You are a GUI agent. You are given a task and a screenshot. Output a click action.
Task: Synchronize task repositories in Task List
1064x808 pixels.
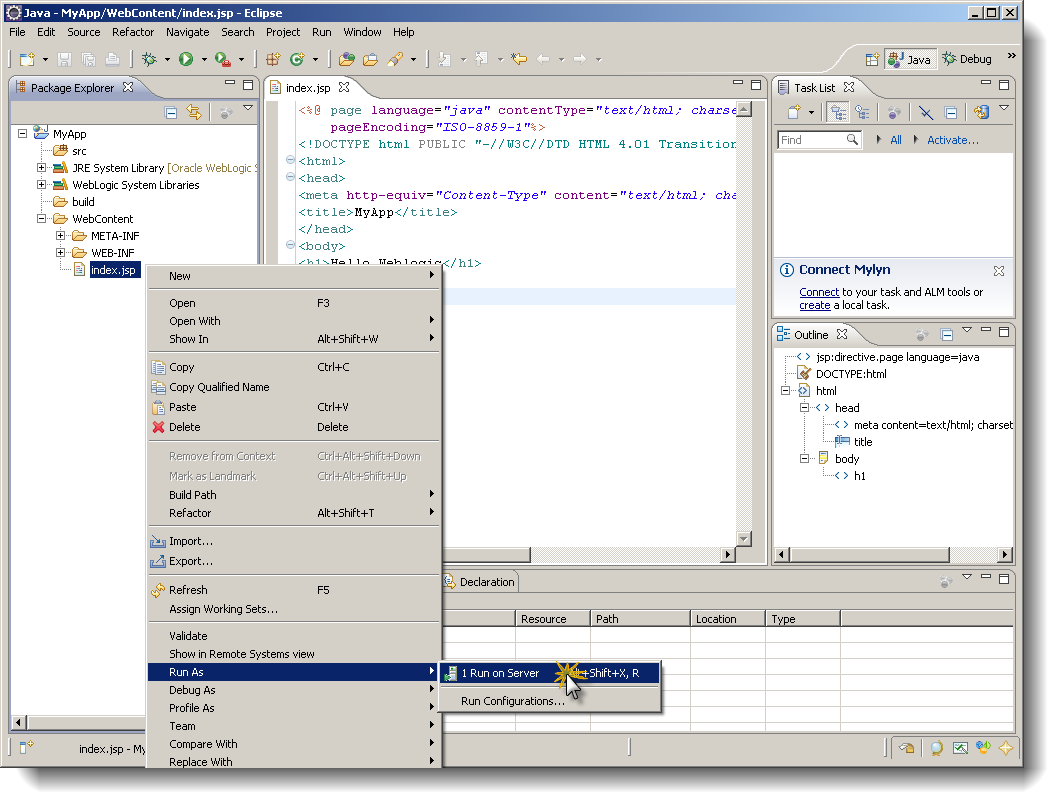(982, 112)
